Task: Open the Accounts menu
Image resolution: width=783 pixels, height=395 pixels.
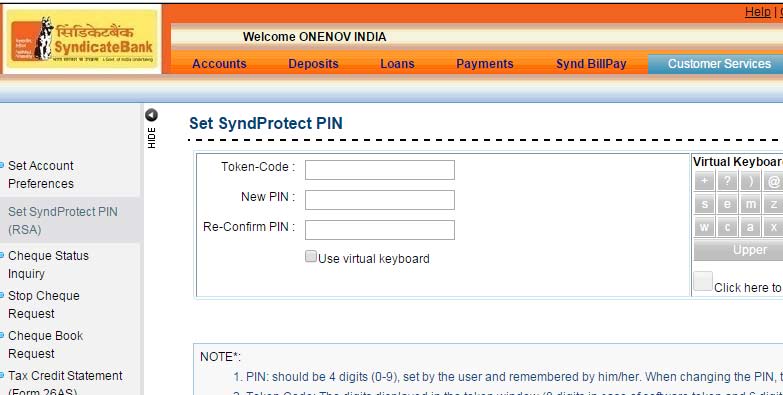Action: pos(219,64)
